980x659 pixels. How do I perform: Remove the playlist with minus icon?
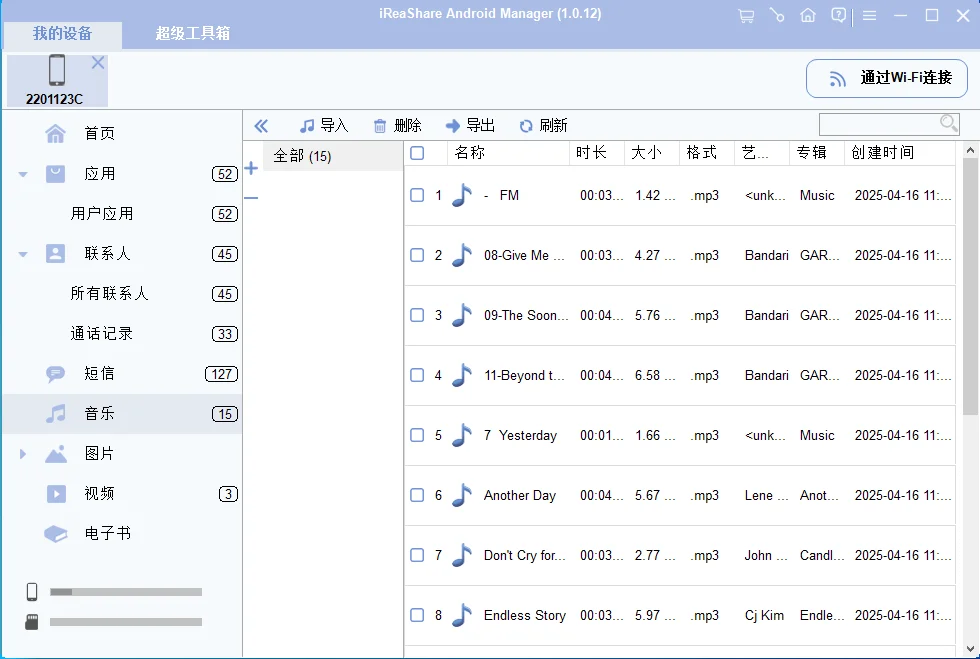coord(251,198)
